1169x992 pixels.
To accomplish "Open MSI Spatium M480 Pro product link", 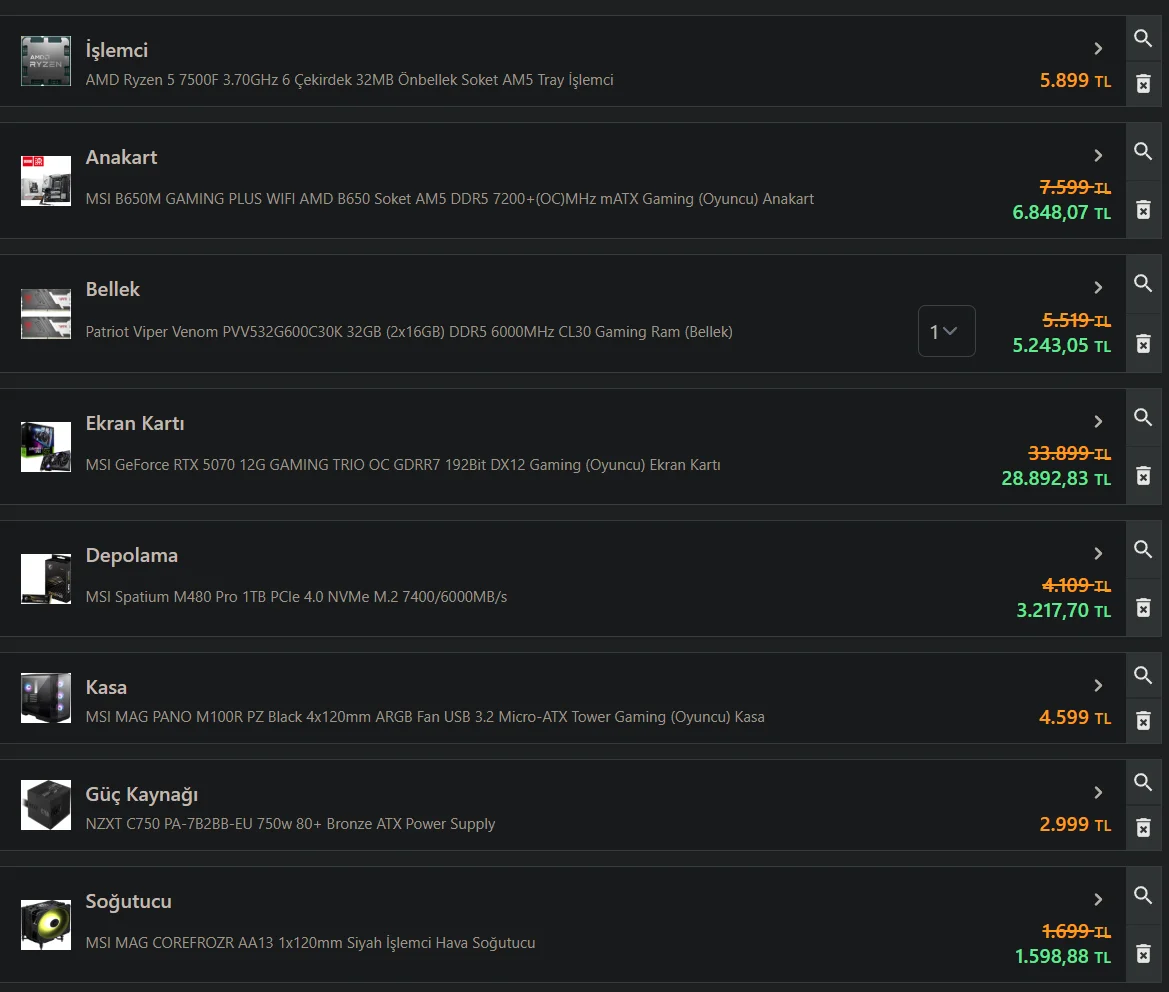I will coord(296,597).
